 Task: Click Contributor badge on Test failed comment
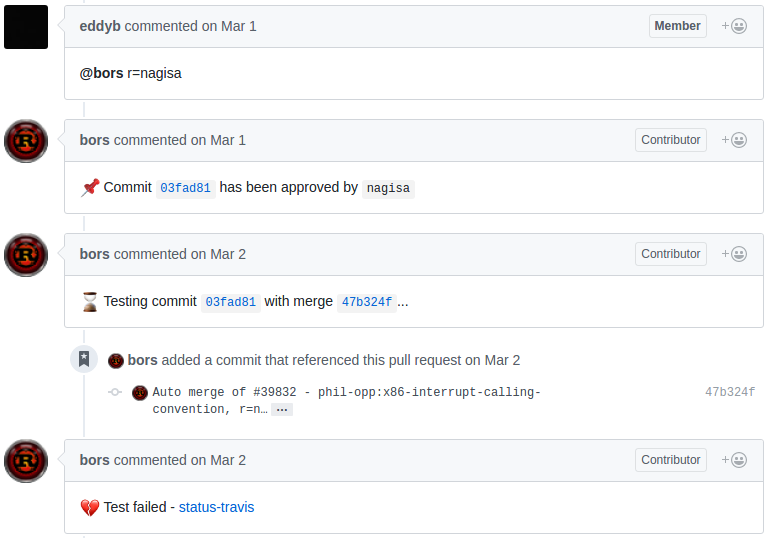point(671,460)
